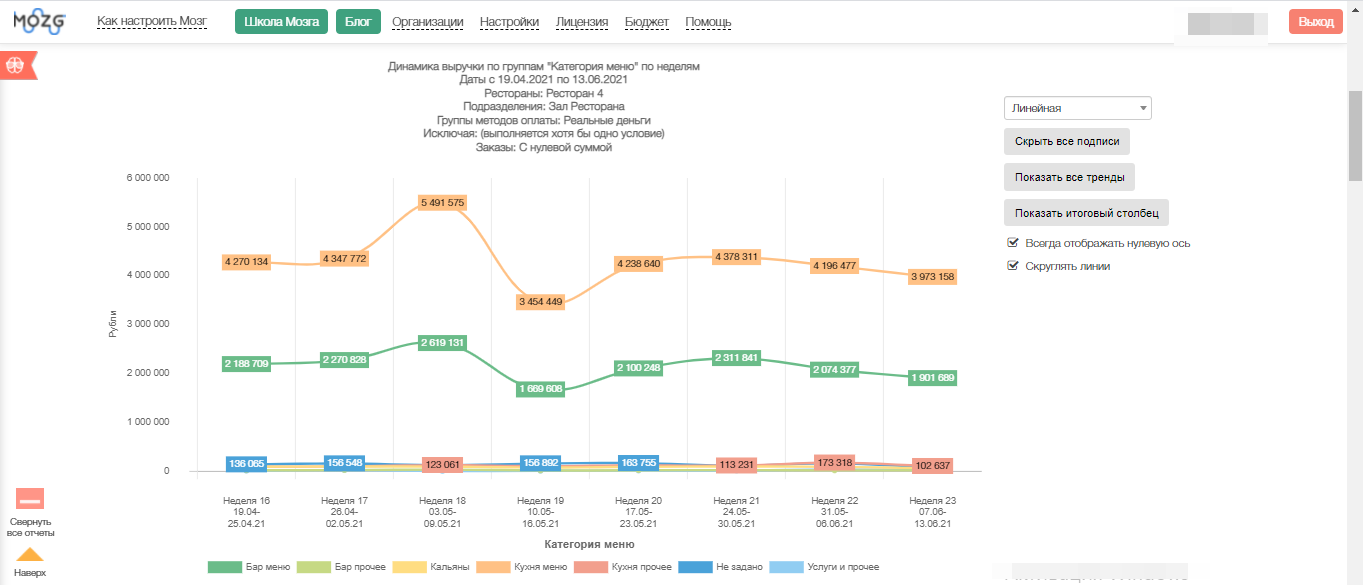Open the 'Настройки' menu
Viewport: 1363px width, 585px height.
[509, 22]
